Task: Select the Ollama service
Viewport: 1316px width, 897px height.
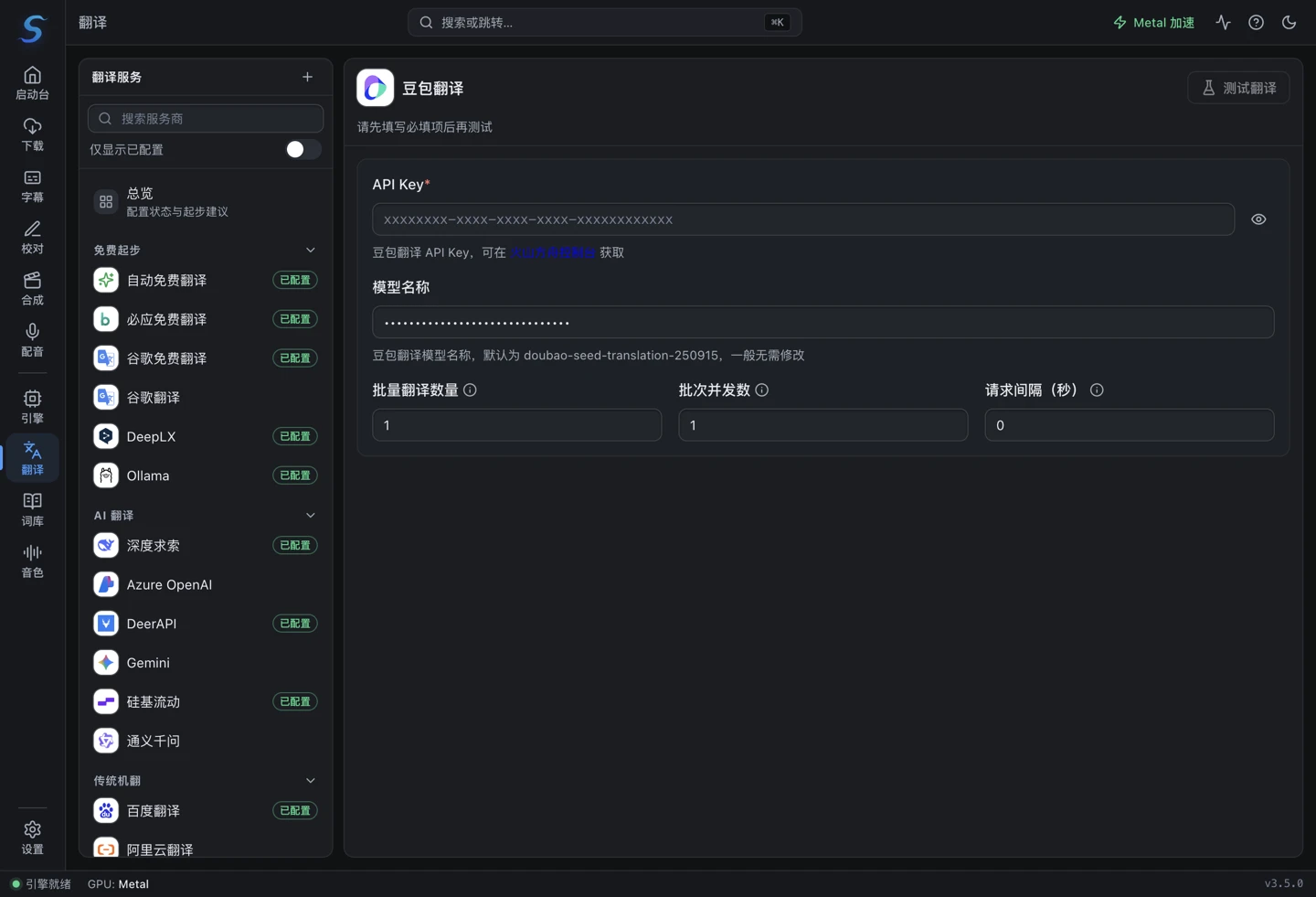Action: [x=206, y=475]
